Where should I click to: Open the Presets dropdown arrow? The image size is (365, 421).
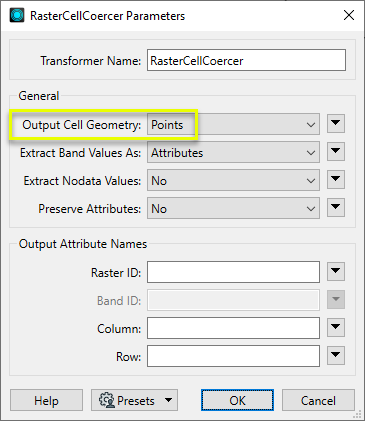169,400
